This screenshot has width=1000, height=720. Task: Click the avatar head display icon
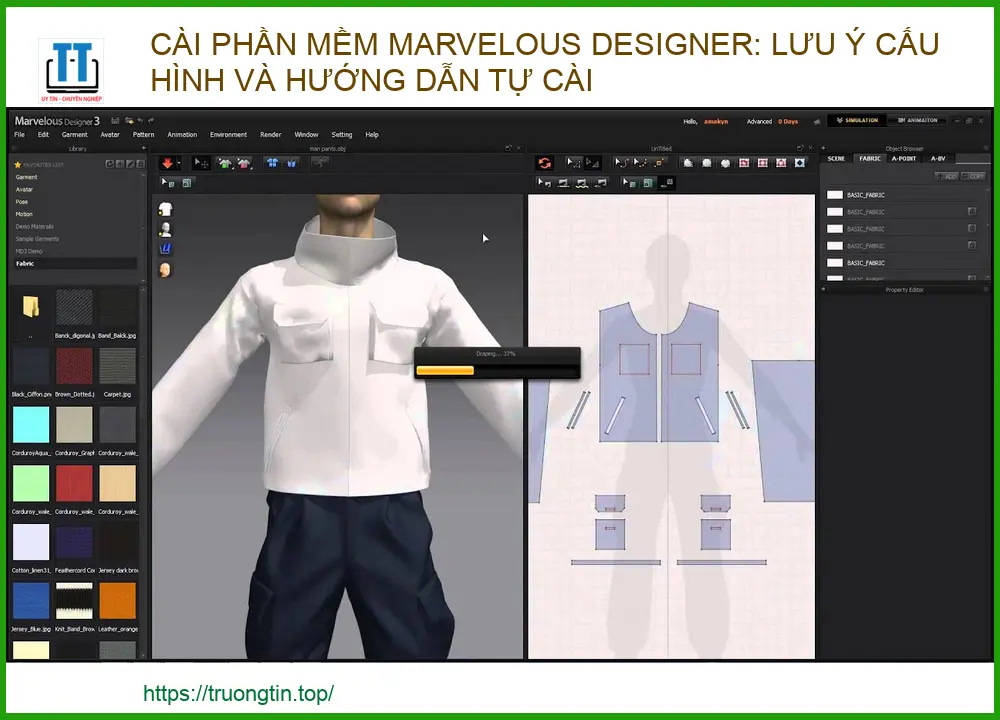tap(165, 269)
